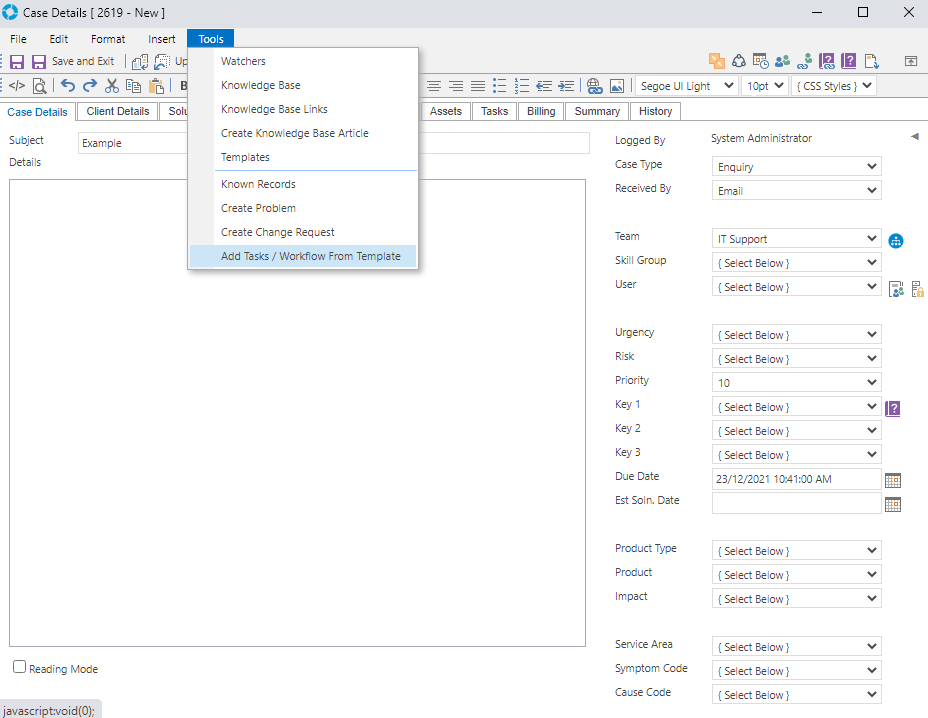This screenshot has height=718, width=928.
Task: Click the scissors cut icon
Action: 112,86
